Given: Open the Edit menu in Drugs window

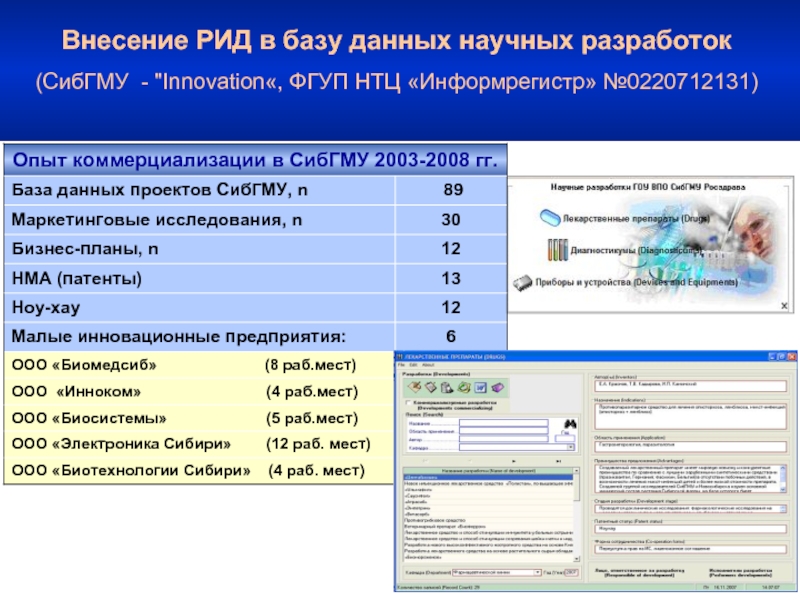Looking at the screenshot, I should 413,365.
